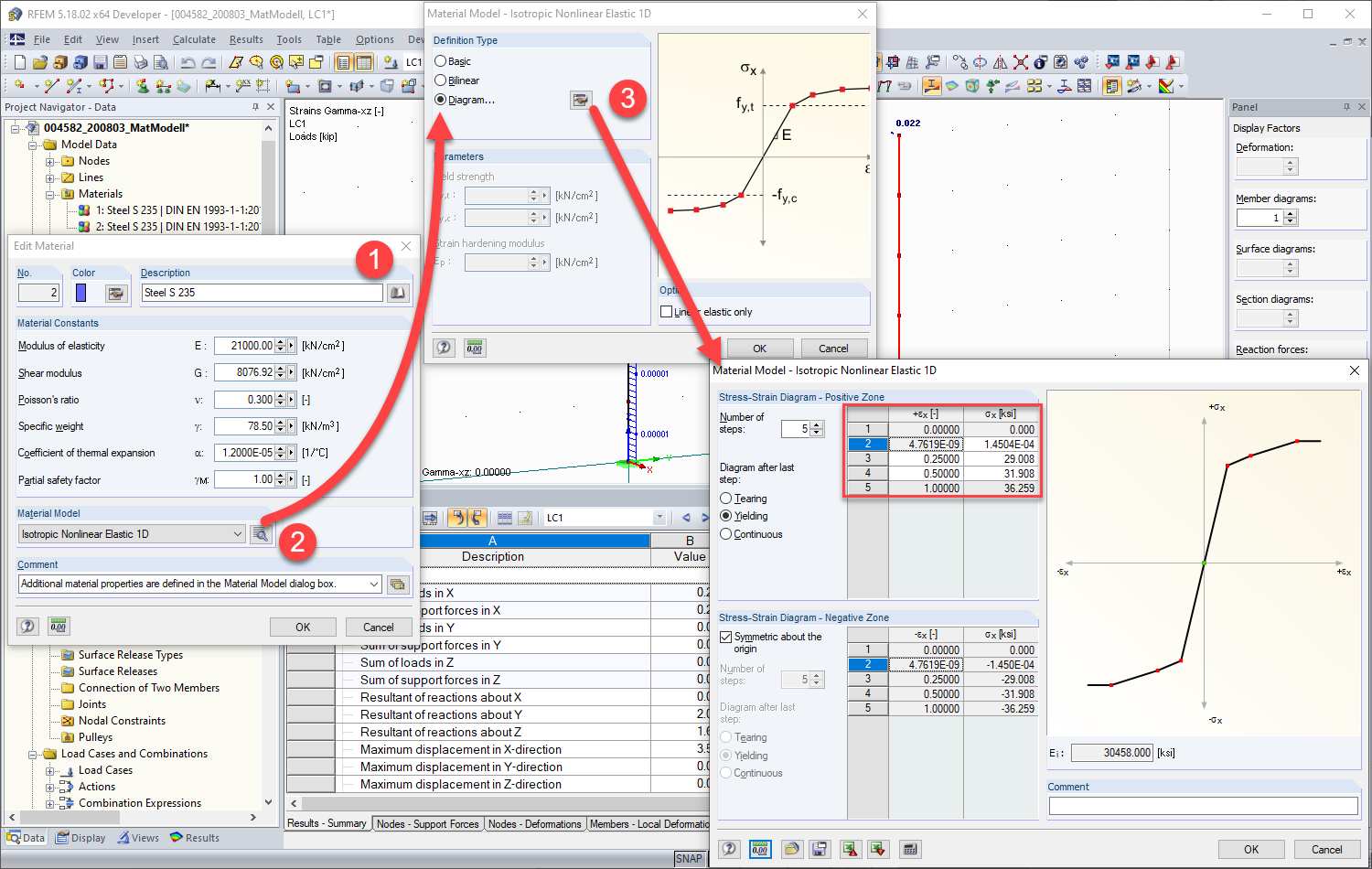1372x869 pixels.
Task: Switch to the Nodes - Support Forces tab
Action: pyautogui.click(x=428, y=823)
